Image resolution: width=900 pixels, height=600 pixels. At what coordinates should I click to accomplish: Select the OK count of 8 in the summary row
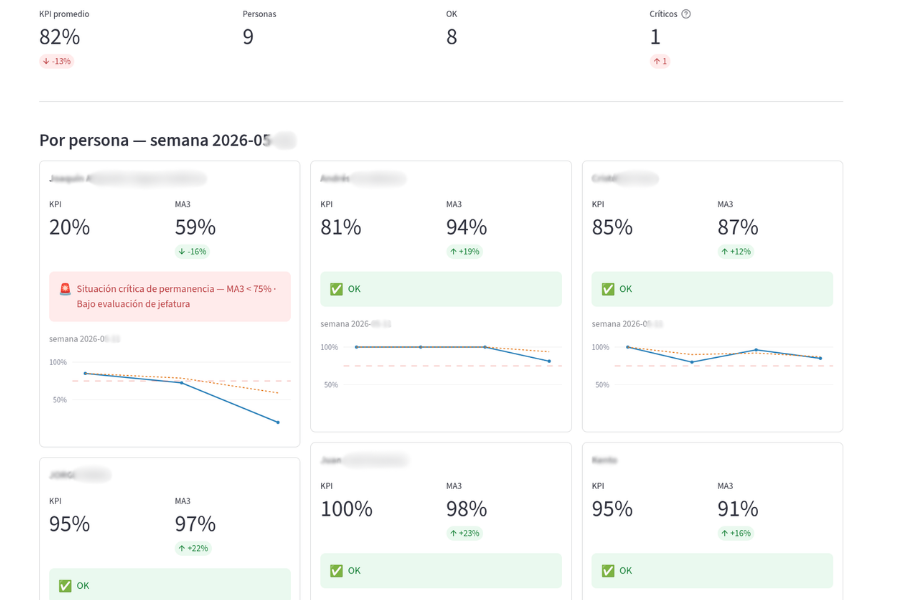(x=452, y=37)
